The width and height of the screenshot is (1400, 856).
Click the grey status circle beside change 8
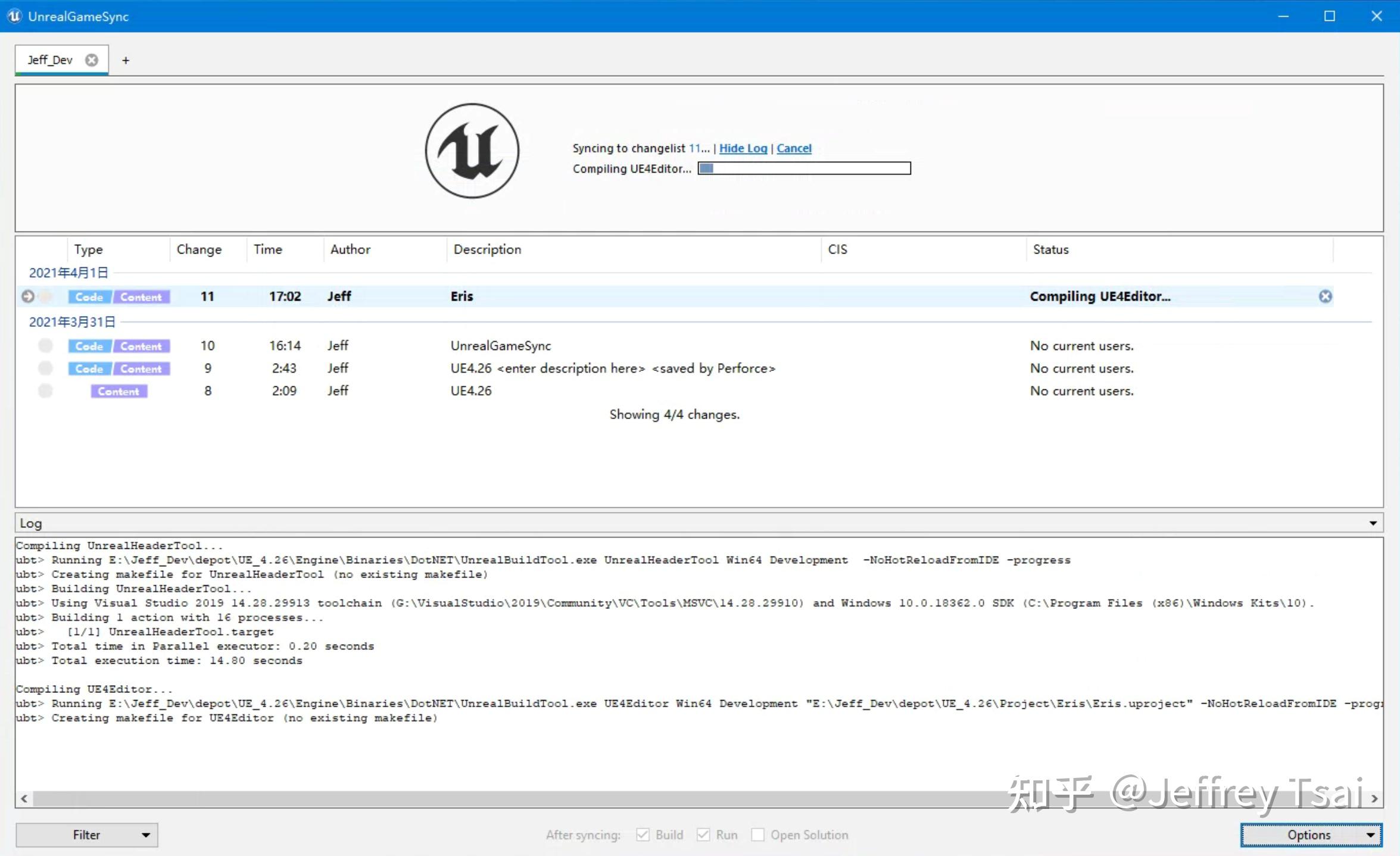45,391
